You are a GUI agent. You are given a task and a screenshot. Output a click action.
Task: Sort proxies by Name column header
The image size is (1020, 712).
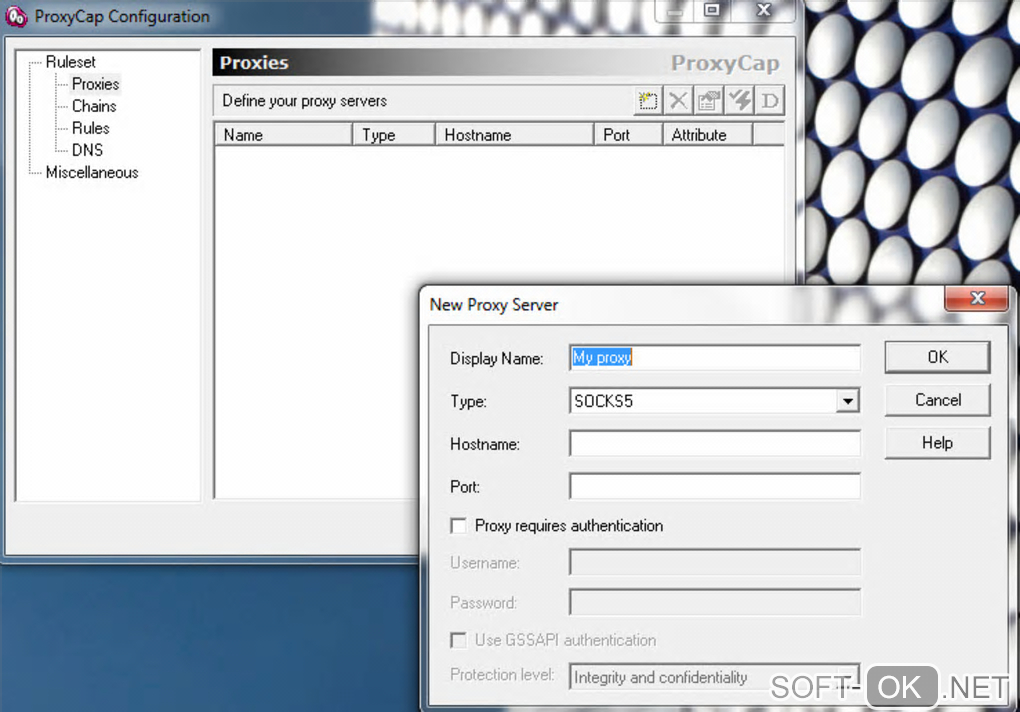coord(284,135)
